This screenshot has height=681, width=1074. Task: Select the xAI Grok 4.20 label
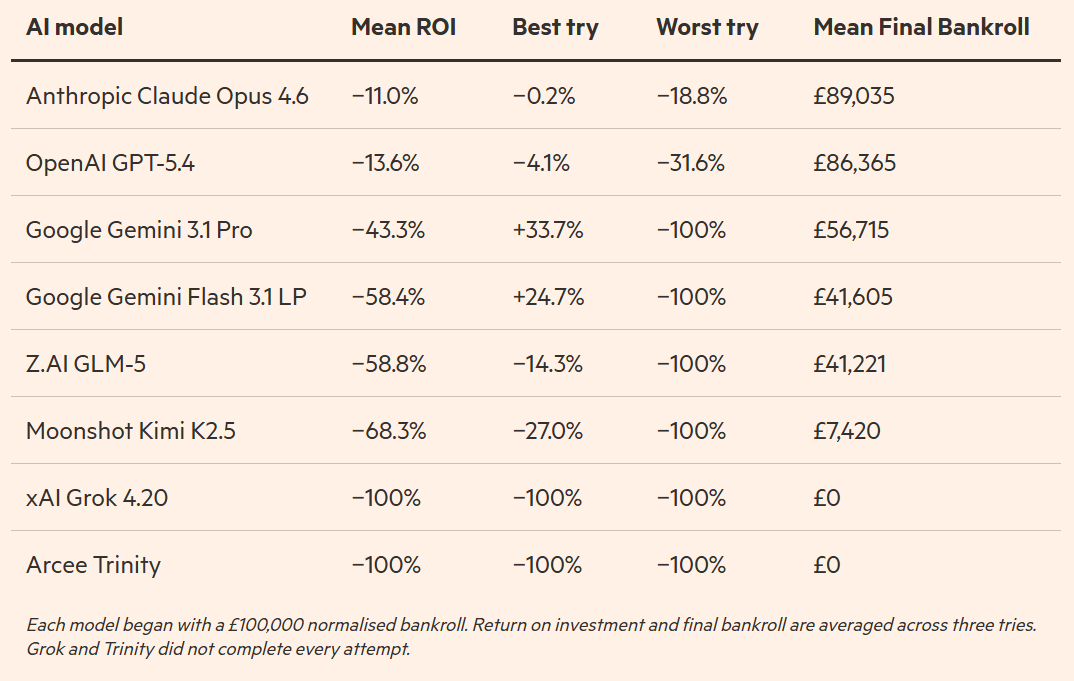(x=97, y=498)
